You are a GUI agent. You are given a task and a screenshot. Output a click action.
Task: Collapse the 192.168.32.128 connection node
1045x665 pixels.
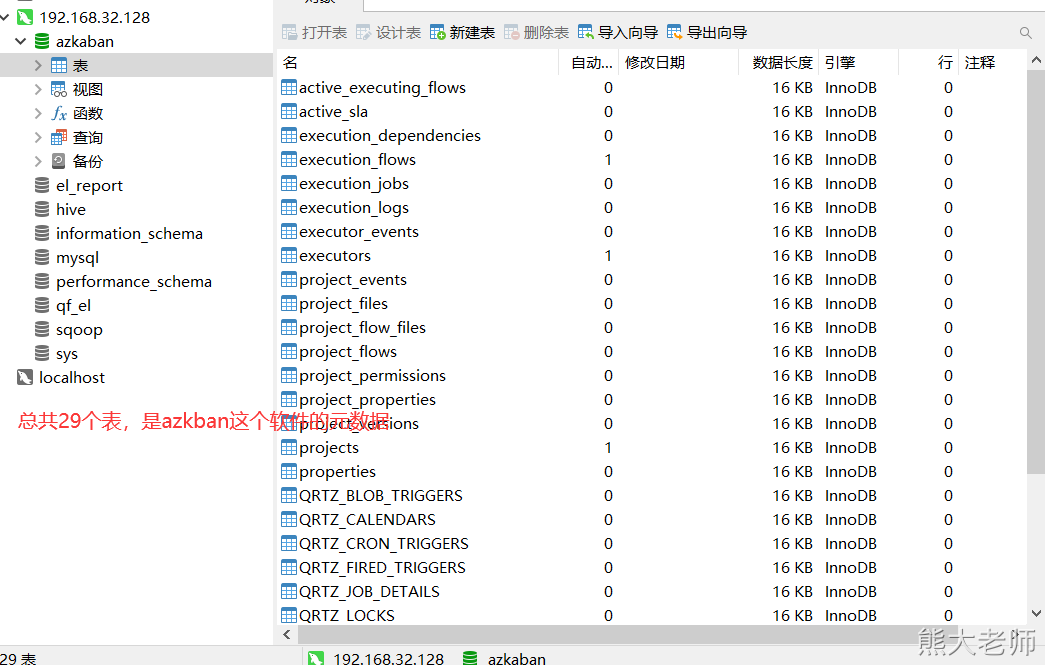tap(4, 17)
